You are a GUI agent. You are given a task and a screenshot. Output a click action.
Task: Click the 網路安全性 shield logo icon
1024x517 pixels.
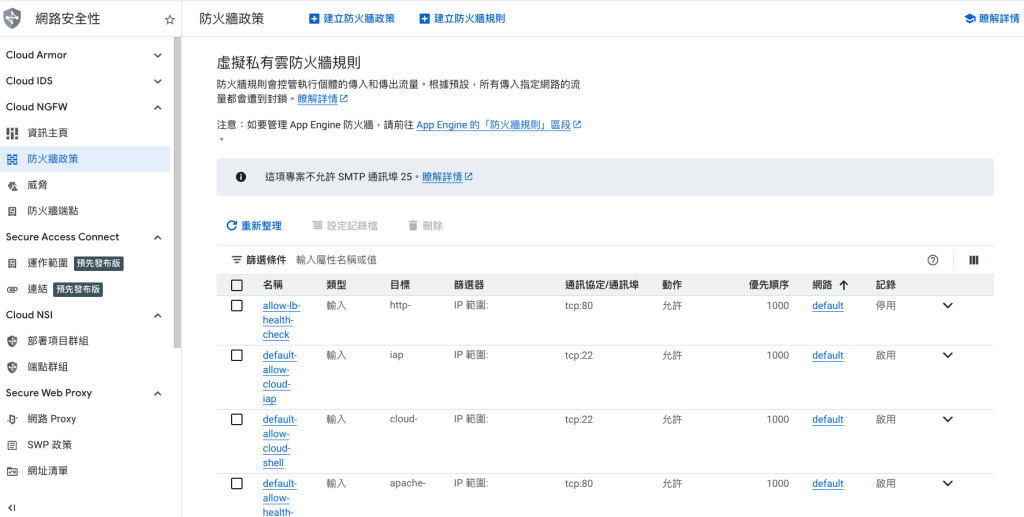13,19
